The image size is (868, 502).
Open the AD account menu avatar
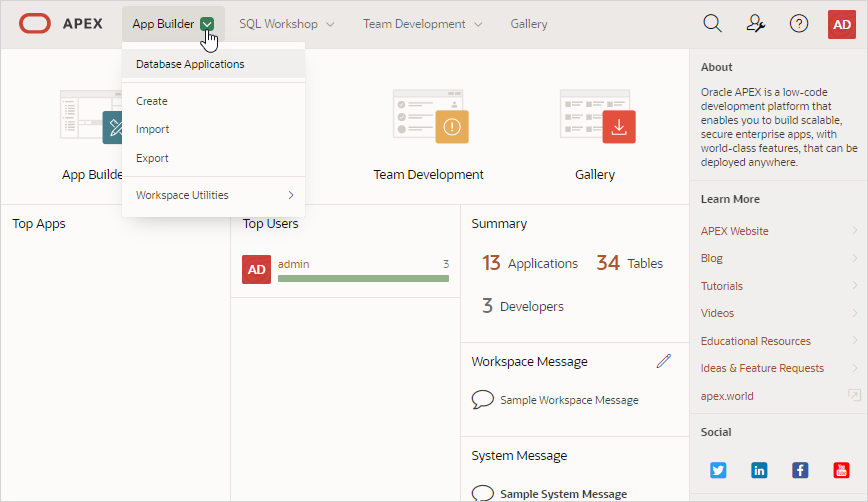(x=841, y=24)
